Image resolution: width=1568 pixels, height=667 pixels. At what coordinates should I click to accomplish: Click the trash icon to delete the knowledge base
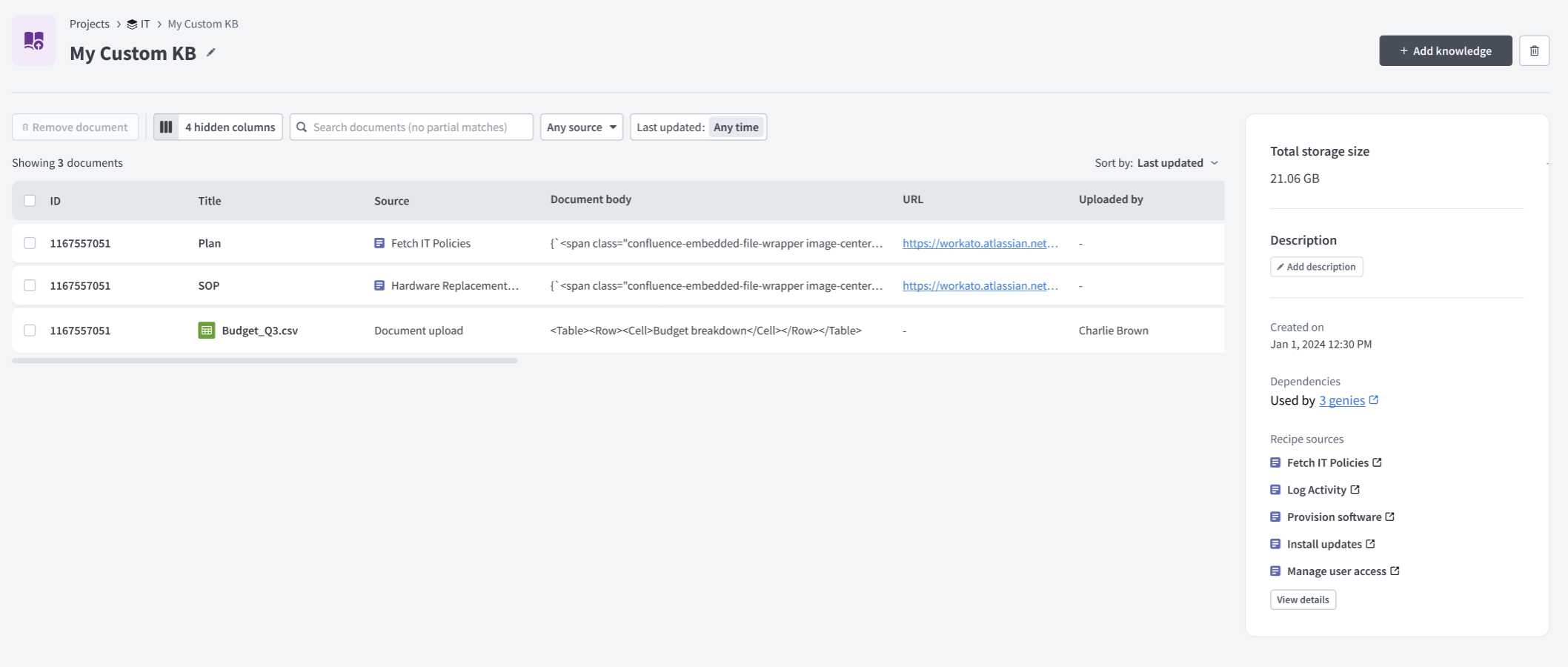1535,50
